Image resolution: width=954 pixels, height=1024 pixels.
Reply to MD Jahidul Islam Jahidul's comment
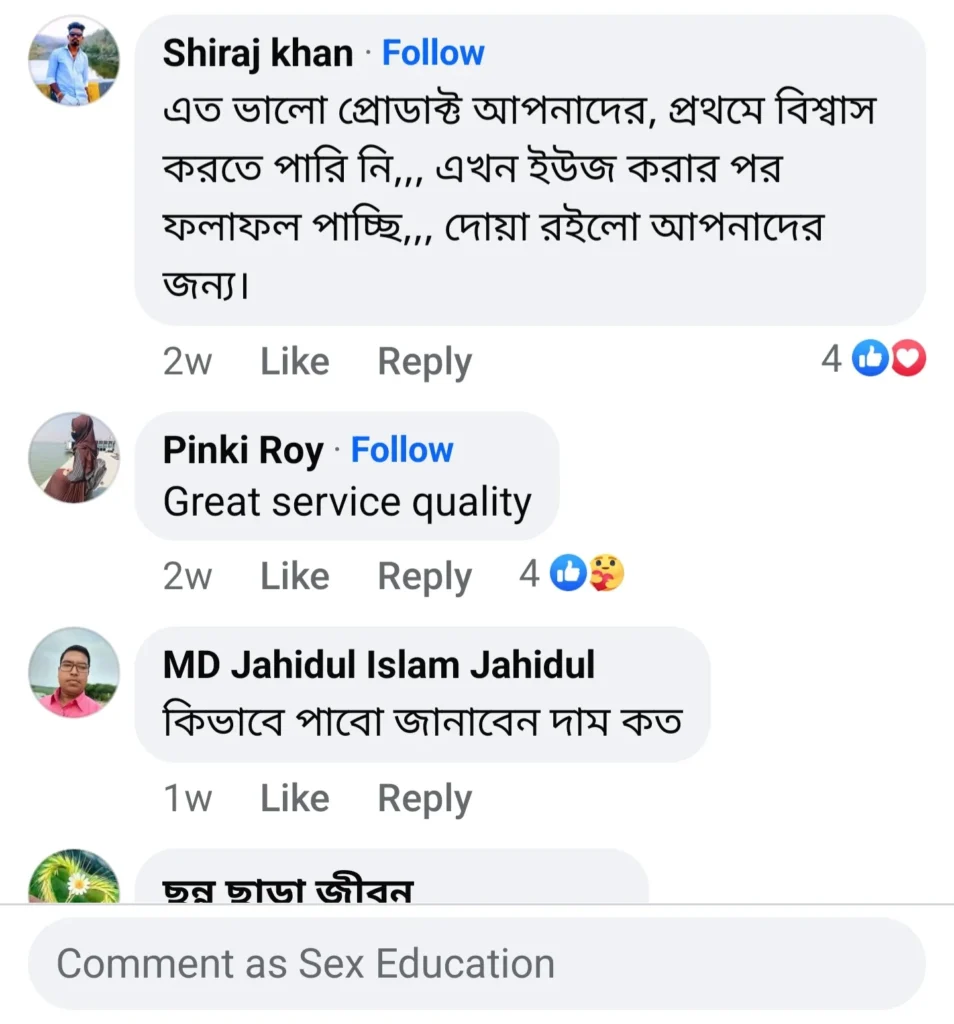[424, 798]
